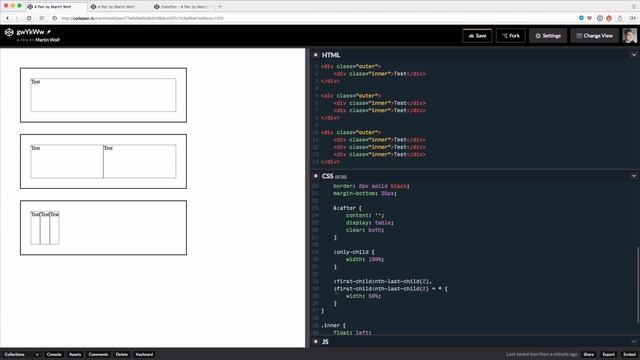Expand CSS panel dropdown chevron

pos(634,176)
